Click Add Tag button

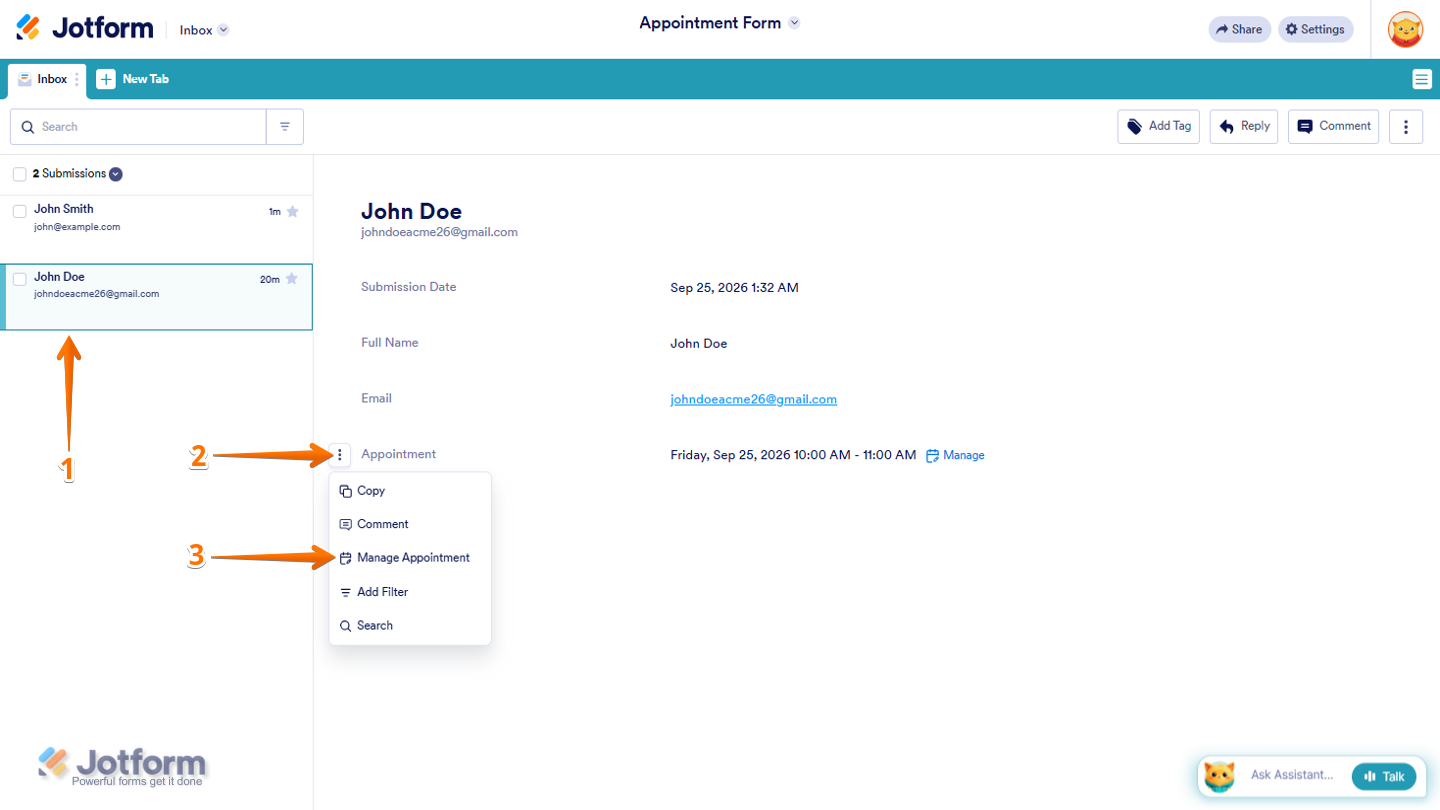pos(1158,127)
